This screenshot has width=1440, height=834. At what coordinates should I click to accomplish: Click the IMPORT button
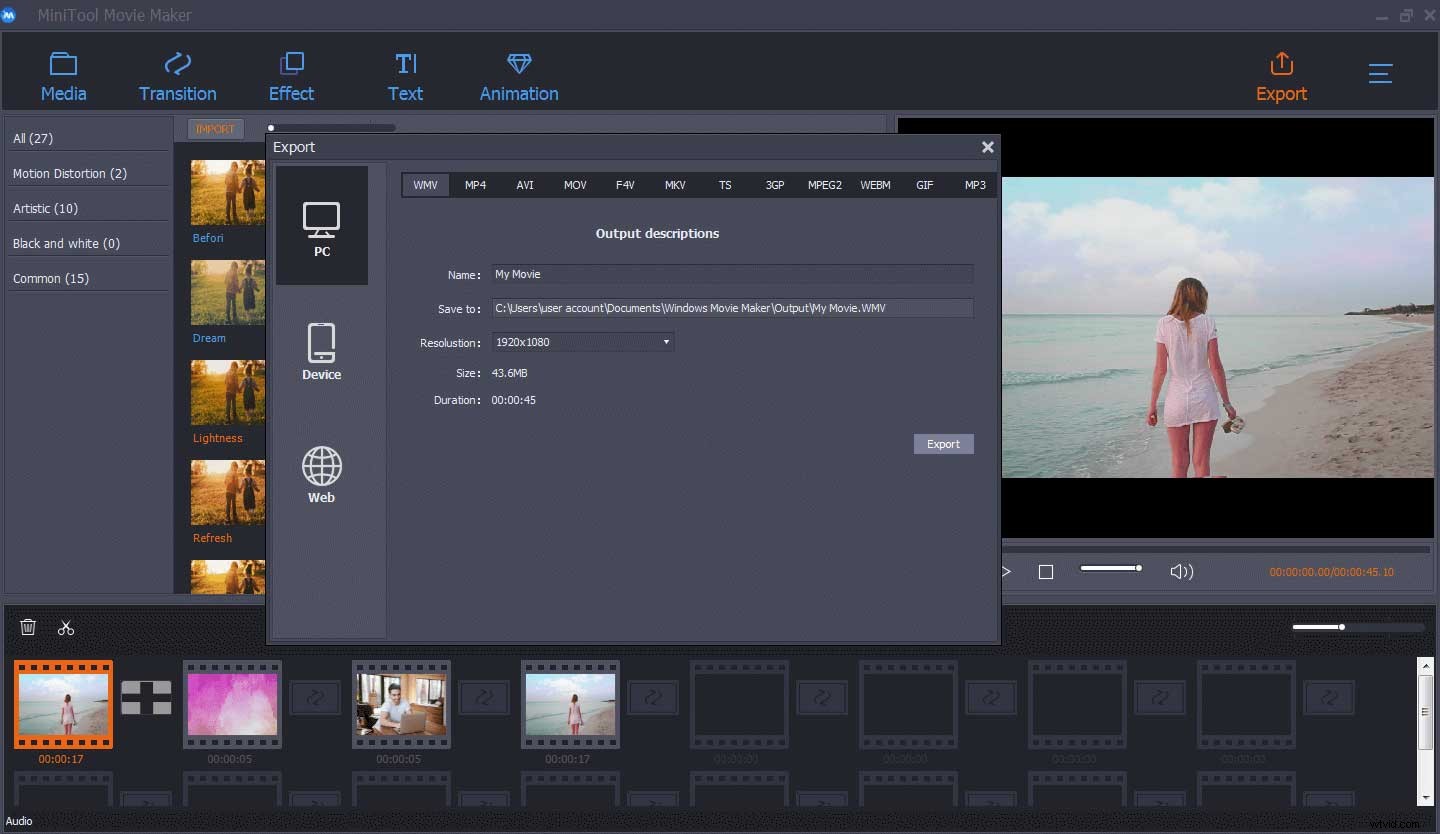214,128
